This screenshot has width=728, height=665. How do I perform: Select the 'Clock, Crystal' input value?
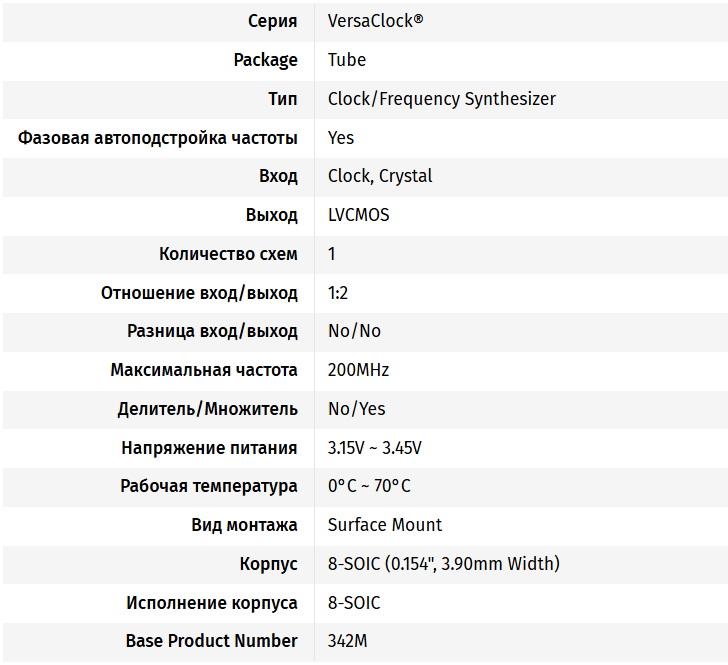pos(380,176)
